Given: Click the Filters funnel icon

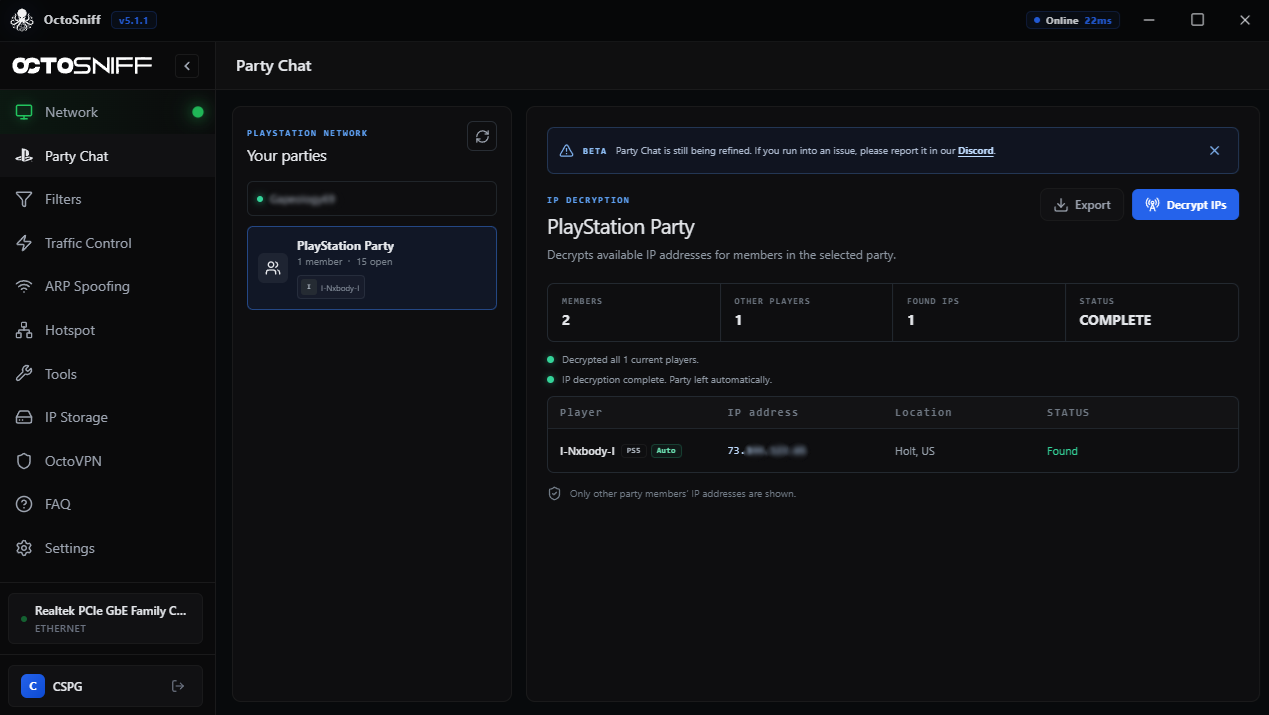Looking at the screenshot, I should [x=25, y=199].
